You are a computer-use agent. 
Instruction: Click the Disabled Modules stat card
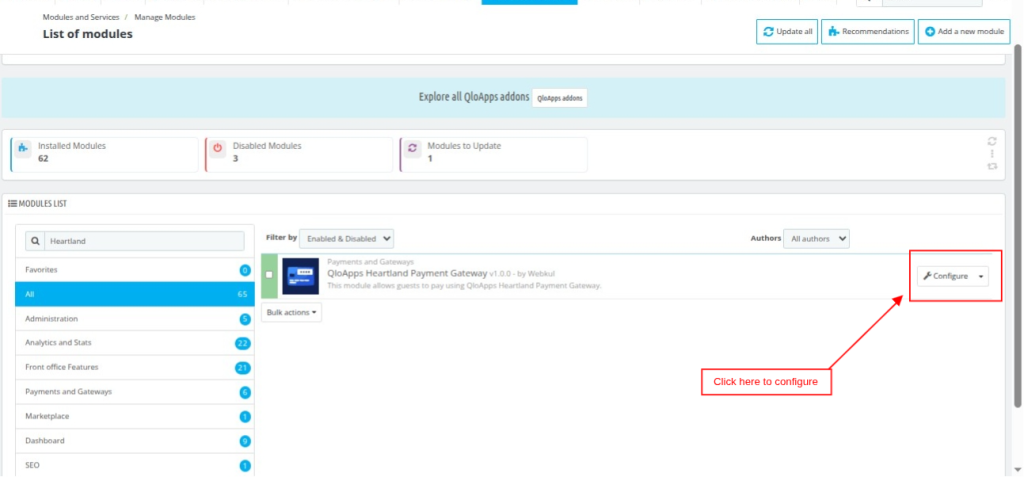[x=299, y=155]
